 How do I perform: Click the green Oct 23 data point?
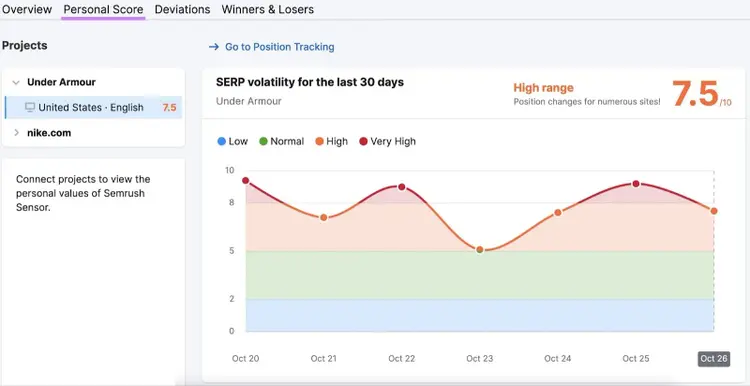pos(480,250)
